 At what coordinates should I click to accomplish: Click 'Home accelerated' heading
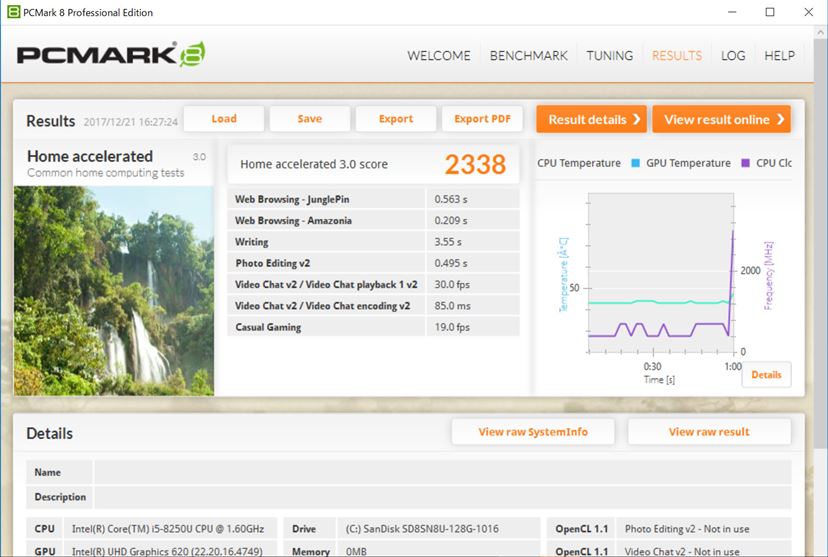point(90,156)
